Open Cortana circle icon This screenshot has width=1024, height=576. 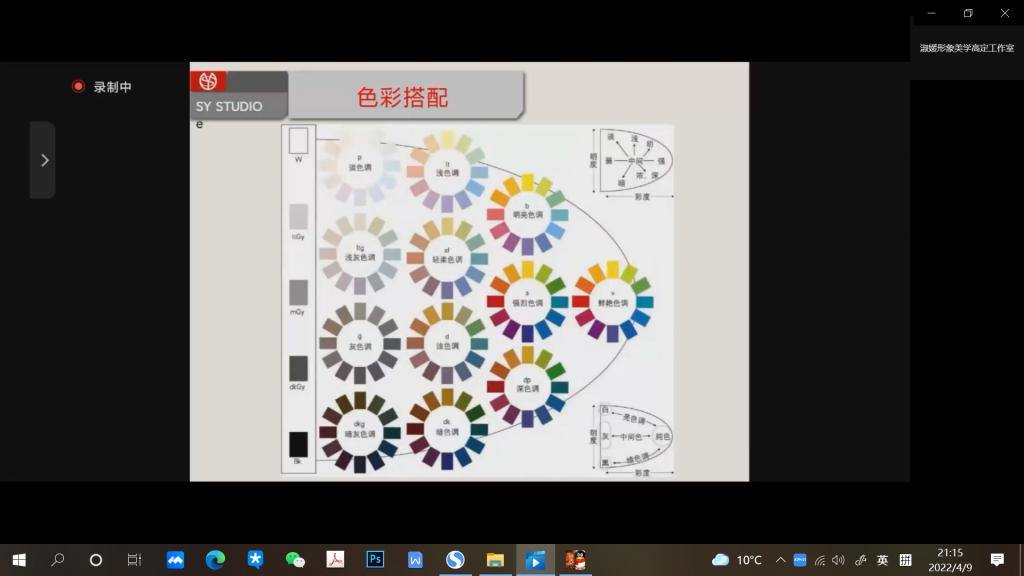click(x=96, y=560)
